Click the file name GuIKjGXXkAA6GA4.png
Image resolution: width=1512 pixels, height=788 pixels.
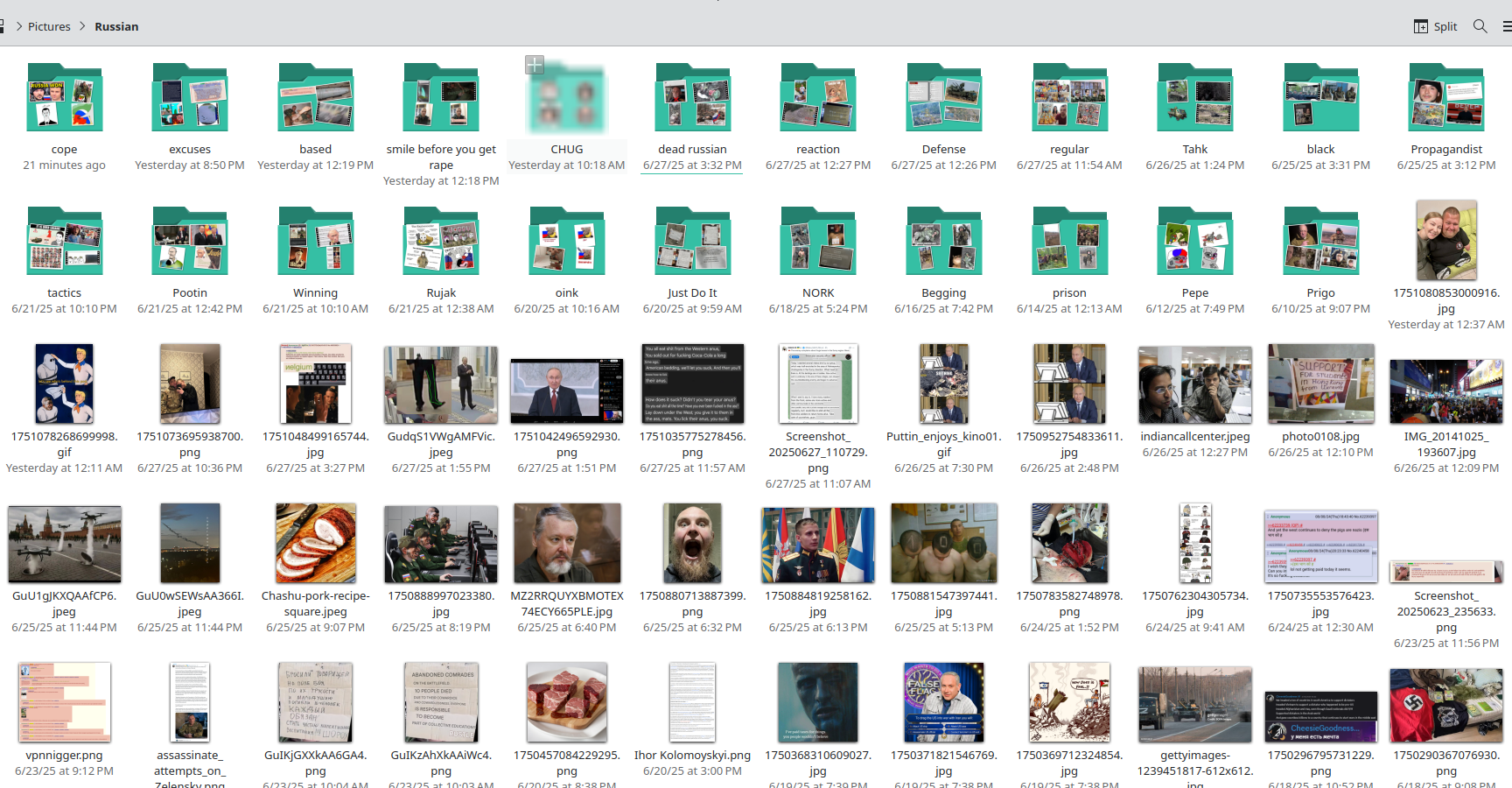tap(316, 763)
